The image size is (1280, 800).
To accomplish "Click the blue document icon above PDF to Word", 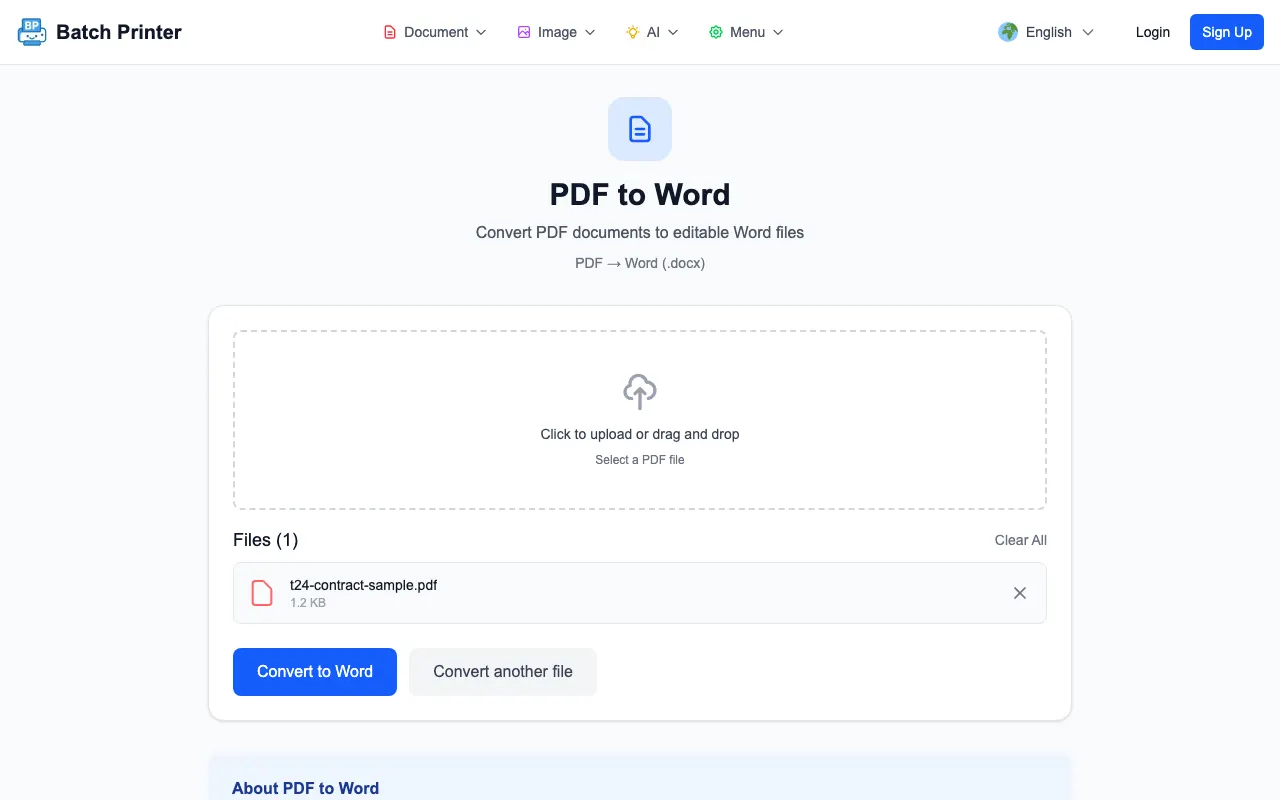I will [640, 129].
